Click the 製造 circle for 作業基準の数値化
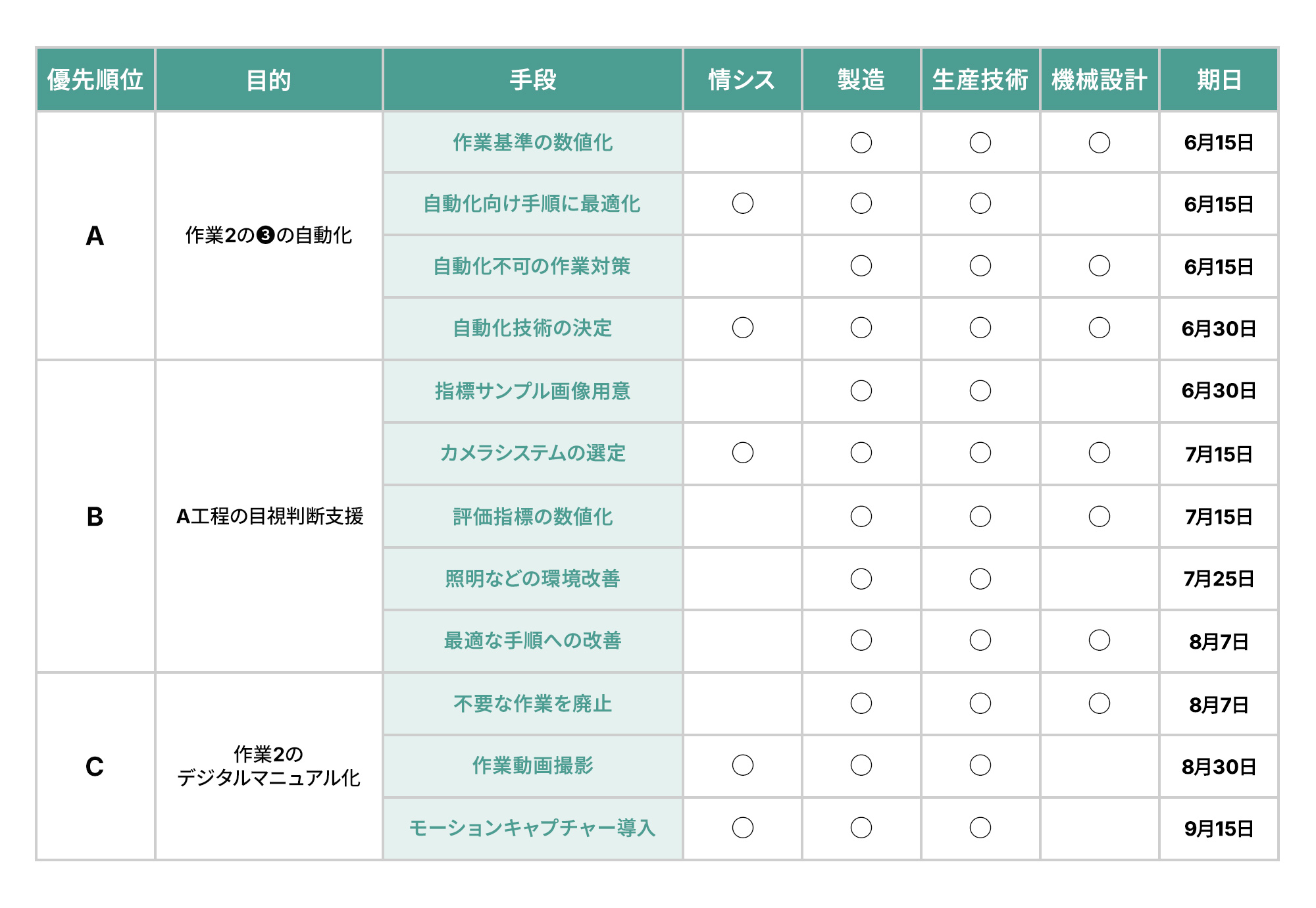The width and height of the screenshot is (1316, 908). click(x=861, y=143)
